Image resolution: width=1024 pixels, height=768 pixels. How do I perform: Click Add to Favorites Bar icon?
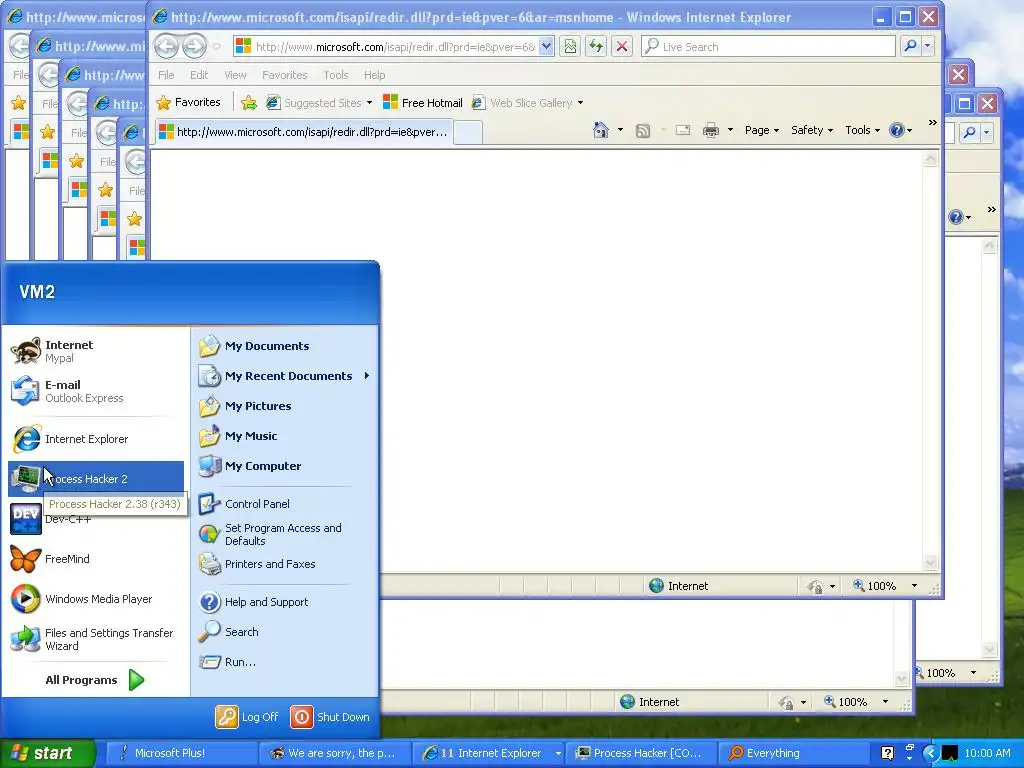point(248,103)
